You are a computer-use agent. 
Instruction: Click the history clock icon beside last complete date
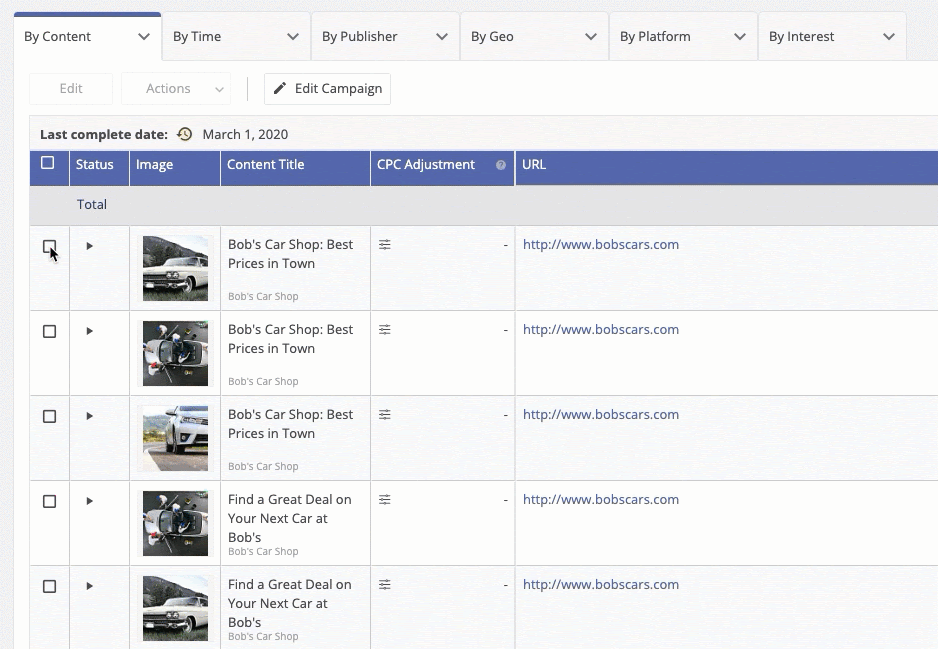(184, 134)
